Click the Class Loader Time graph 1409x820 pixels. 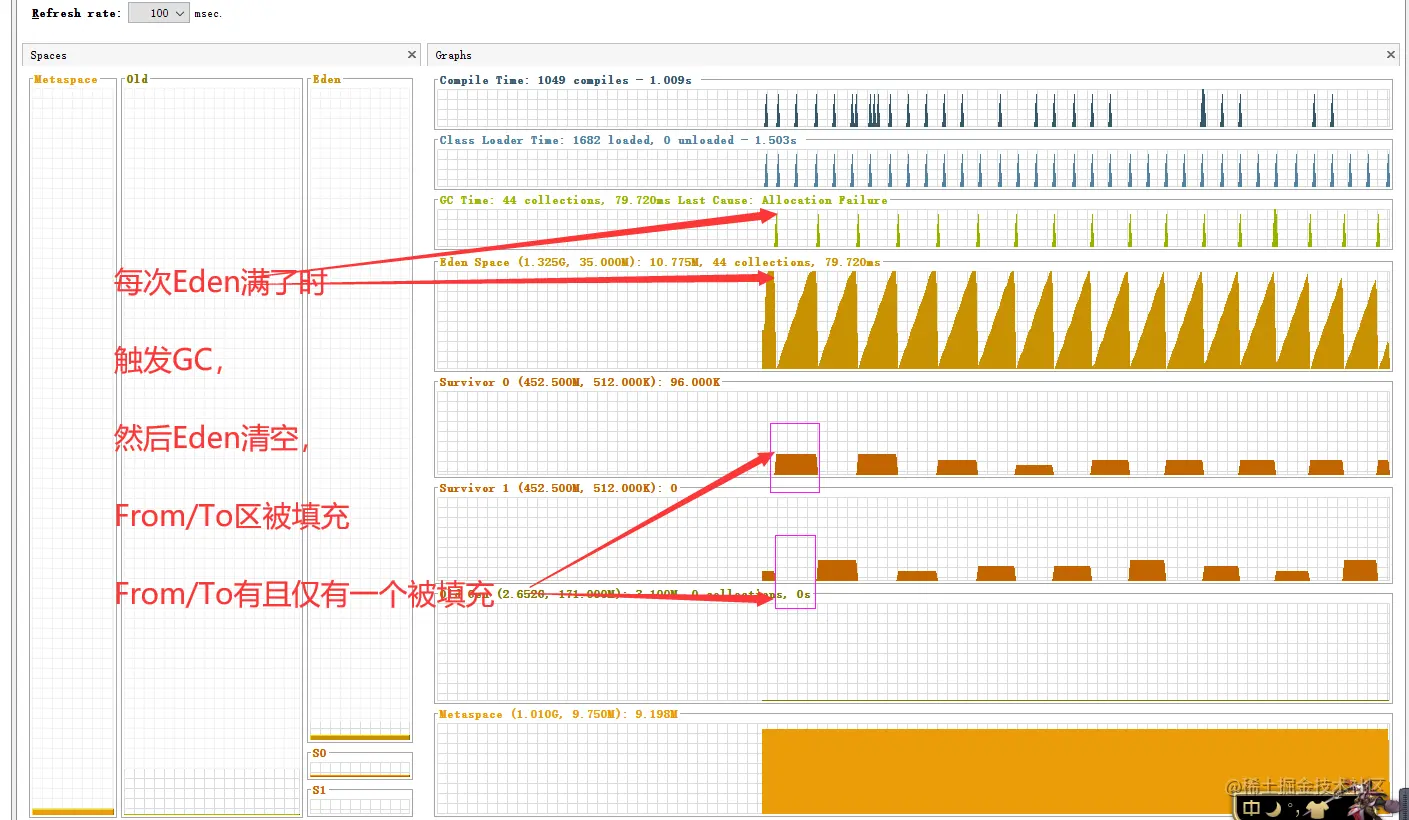(x=913, y=168)
